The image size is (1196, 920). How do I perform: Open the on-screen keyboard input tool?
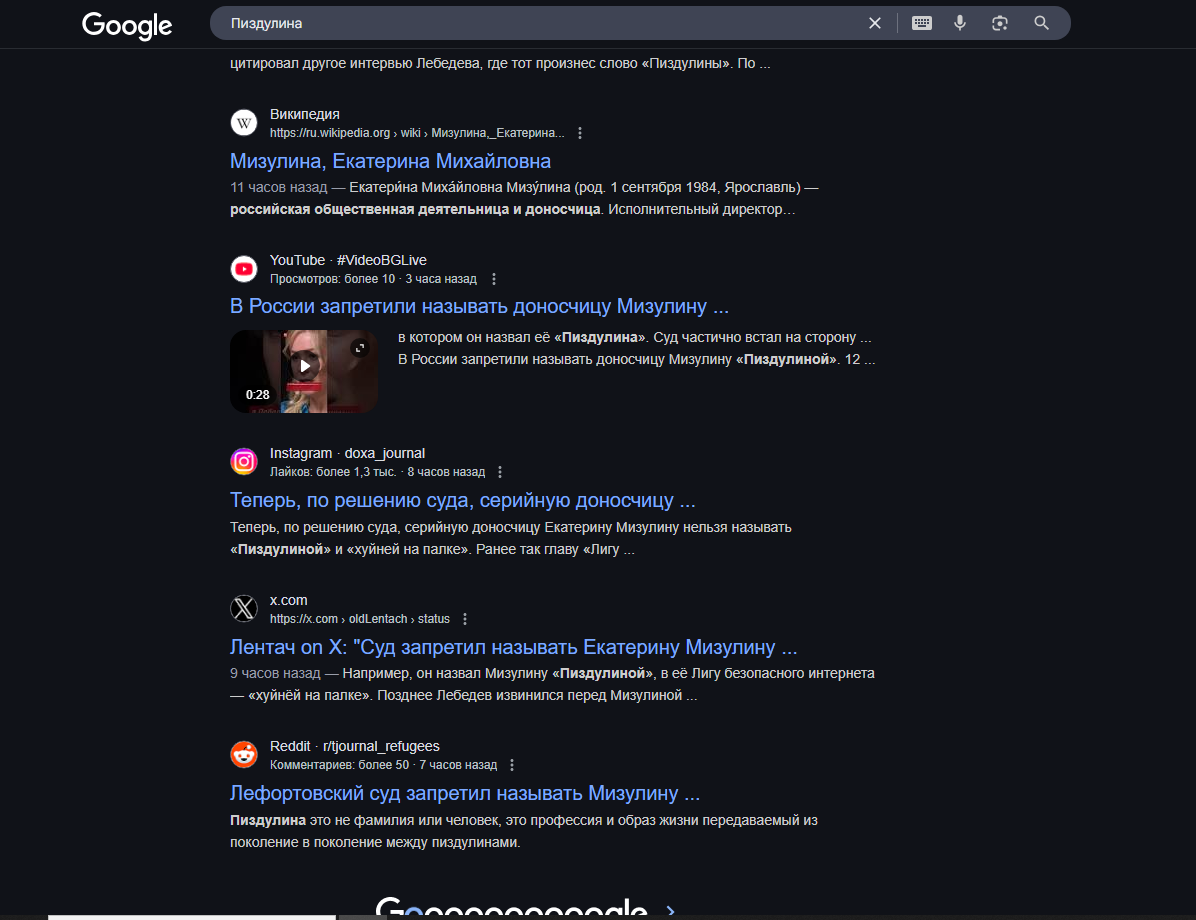coord(921,24)
